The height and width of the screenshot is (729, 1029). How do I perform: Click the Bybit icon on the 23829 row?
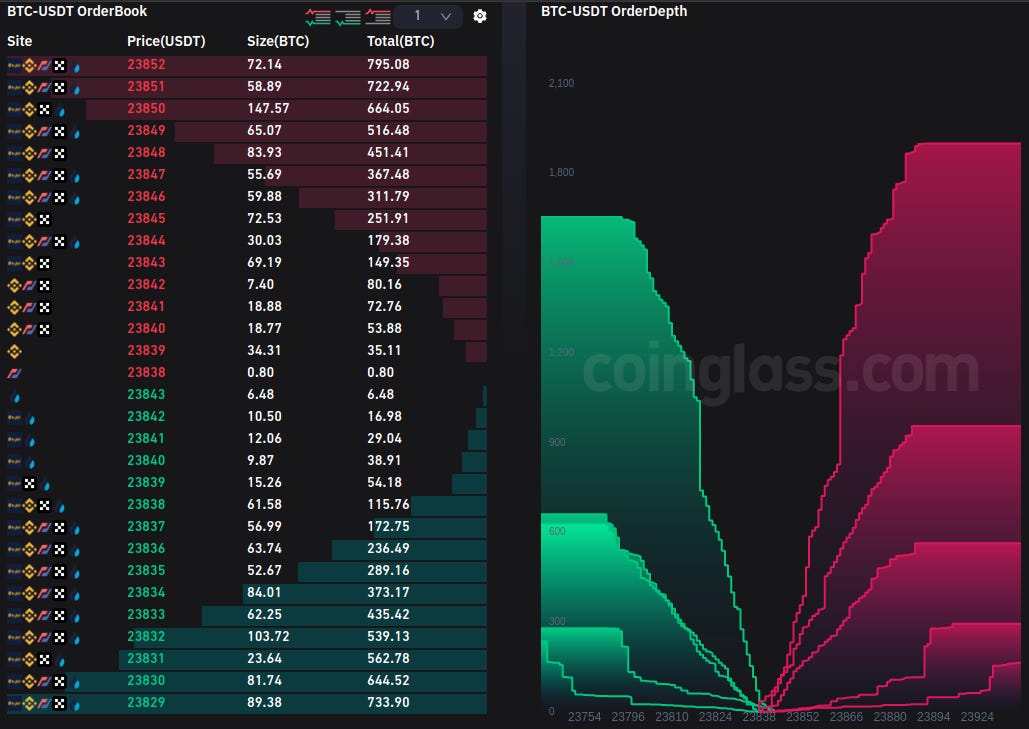pos(12,703)
